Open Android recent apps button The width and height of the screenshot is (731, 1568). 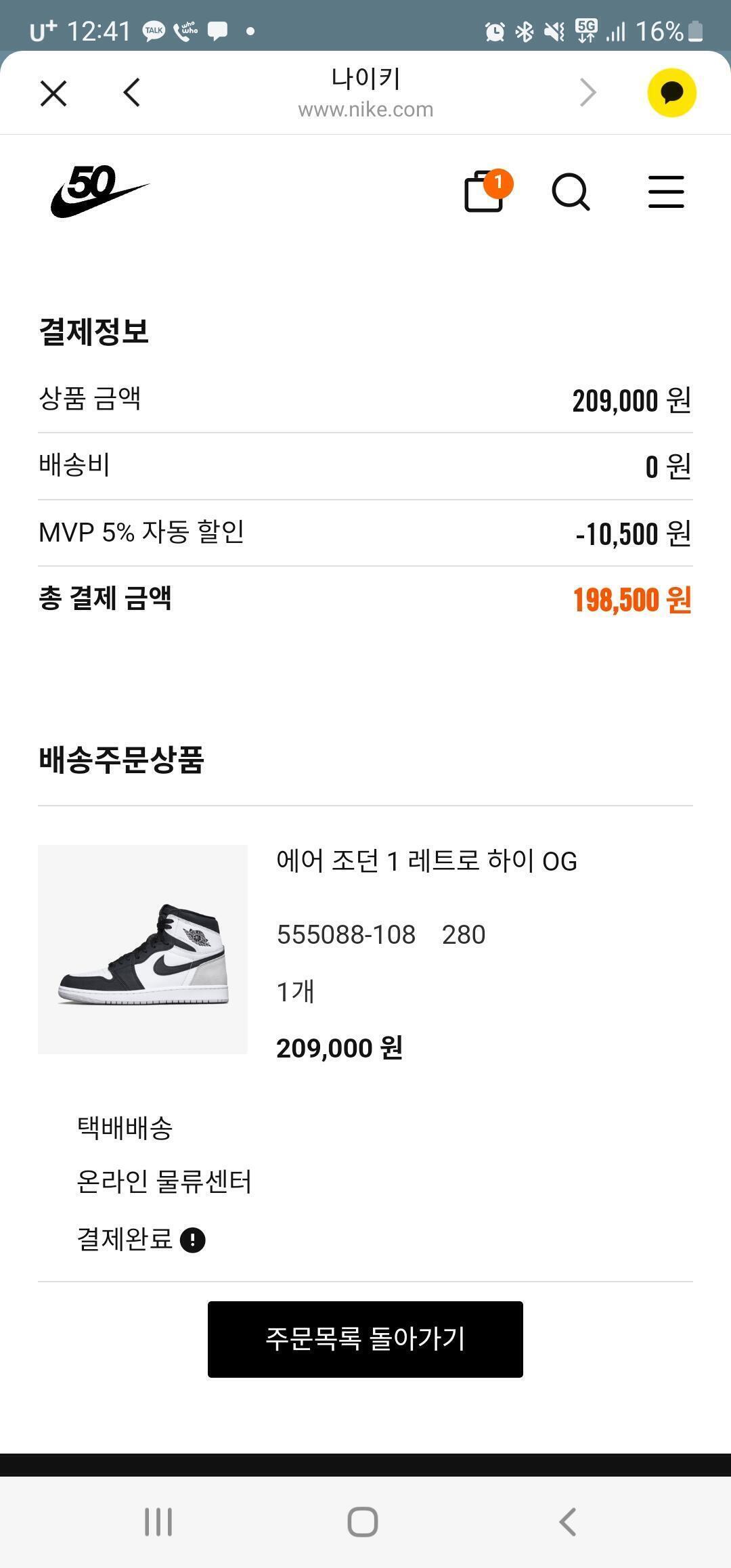point(158,1522)
